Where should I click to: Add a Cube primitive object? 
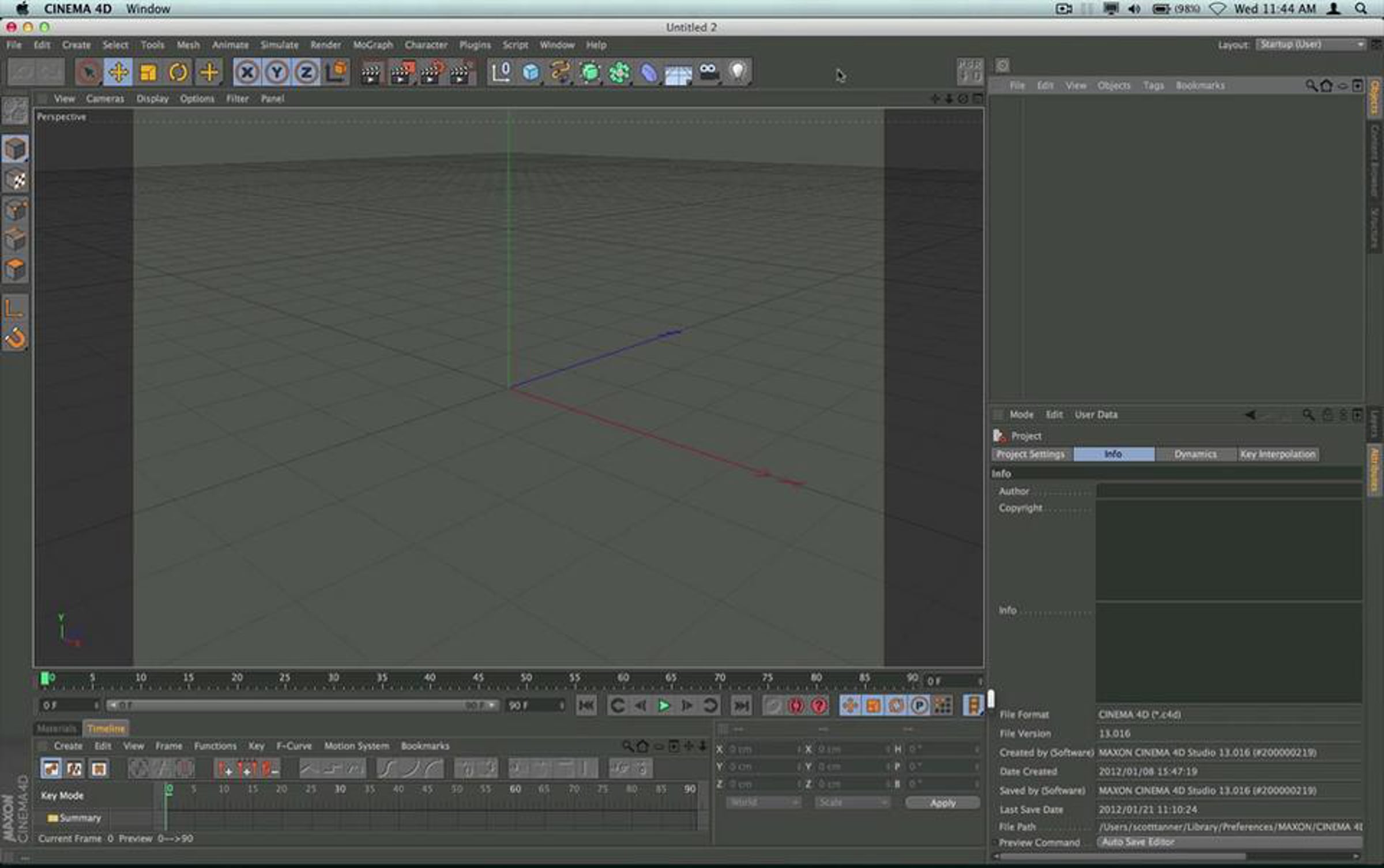[x=531, y=73]
